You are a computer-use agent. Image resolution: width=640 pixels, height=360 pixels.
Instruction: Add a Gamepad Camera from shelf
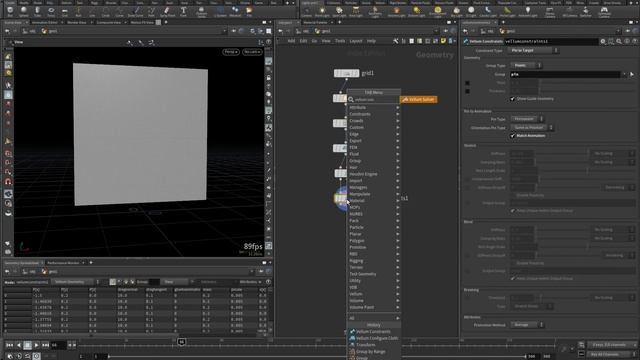(604, 12)
